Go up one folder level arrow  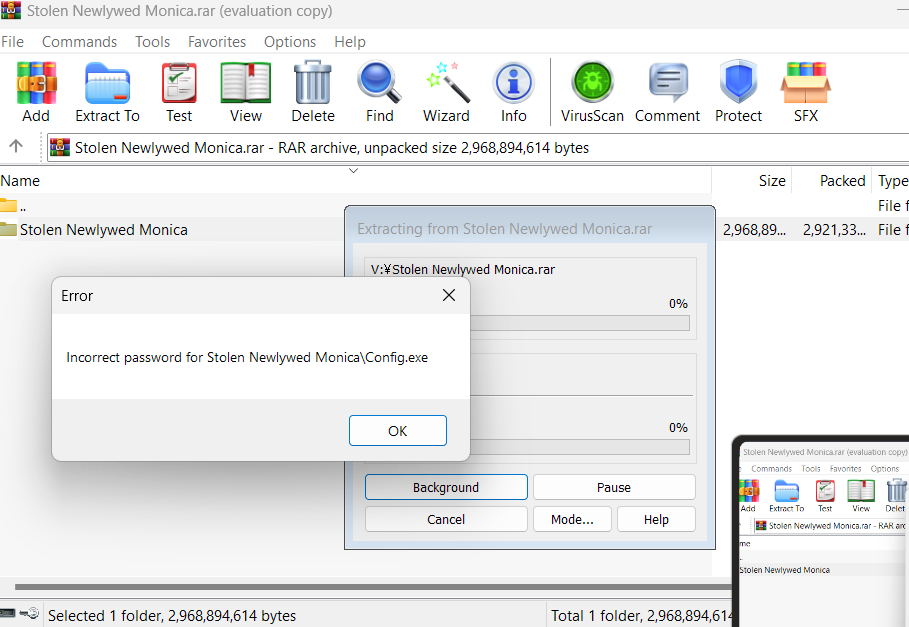point(16,146)
